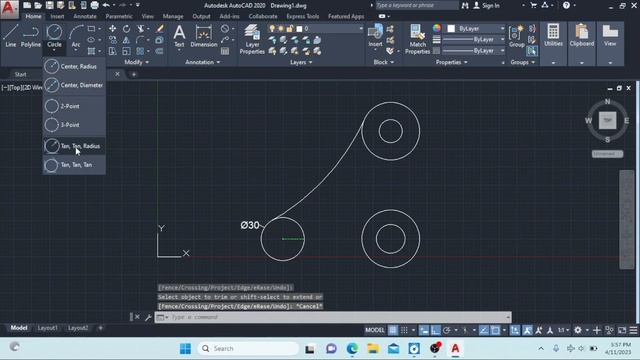Switch to the Layout1 tab
640x360 pixels.
click(47, 328)
